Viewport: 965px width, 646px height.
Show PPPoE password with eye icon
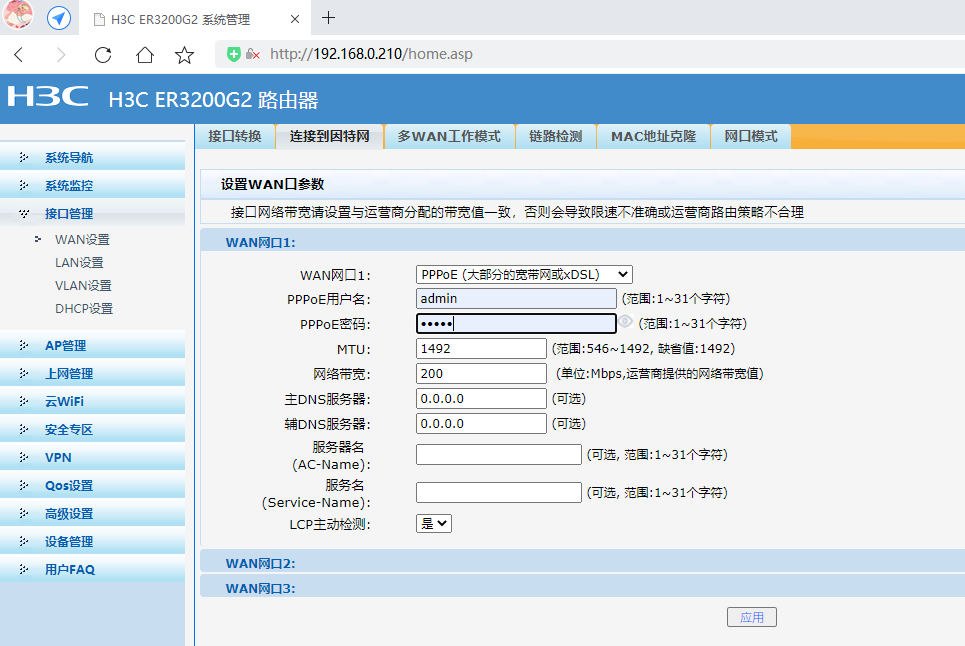[626, 322]
